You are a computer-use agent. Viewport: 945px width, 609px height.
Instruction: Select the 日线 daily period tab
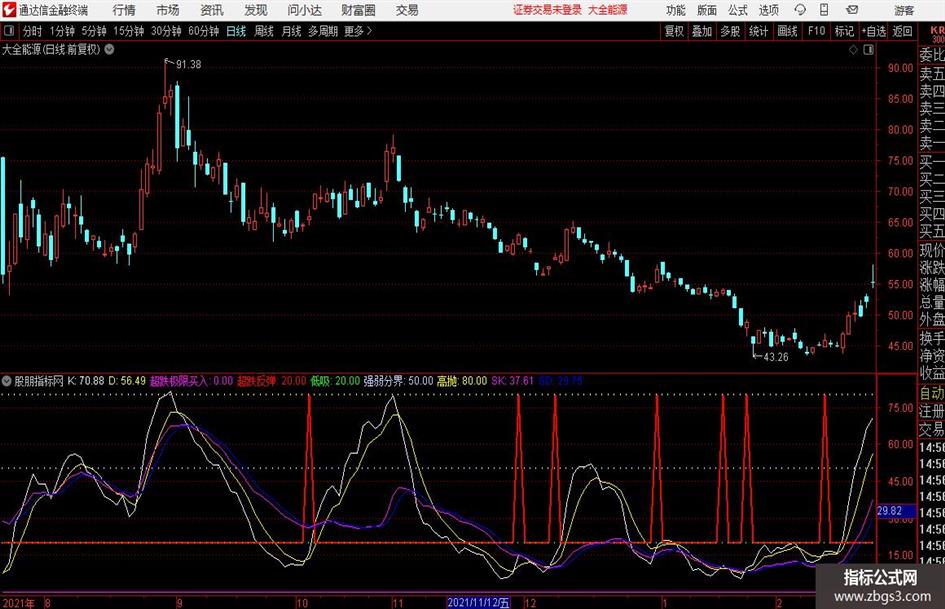coord(236,31)
